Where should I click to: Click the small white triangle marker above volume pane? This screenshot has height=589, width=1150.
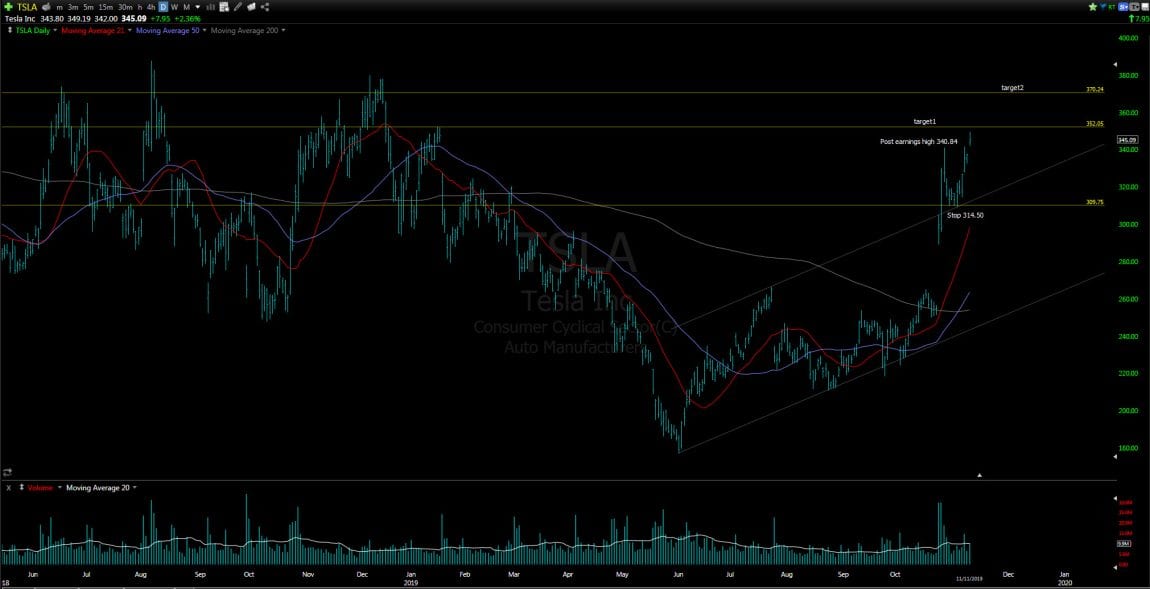(x=980, y=475)
